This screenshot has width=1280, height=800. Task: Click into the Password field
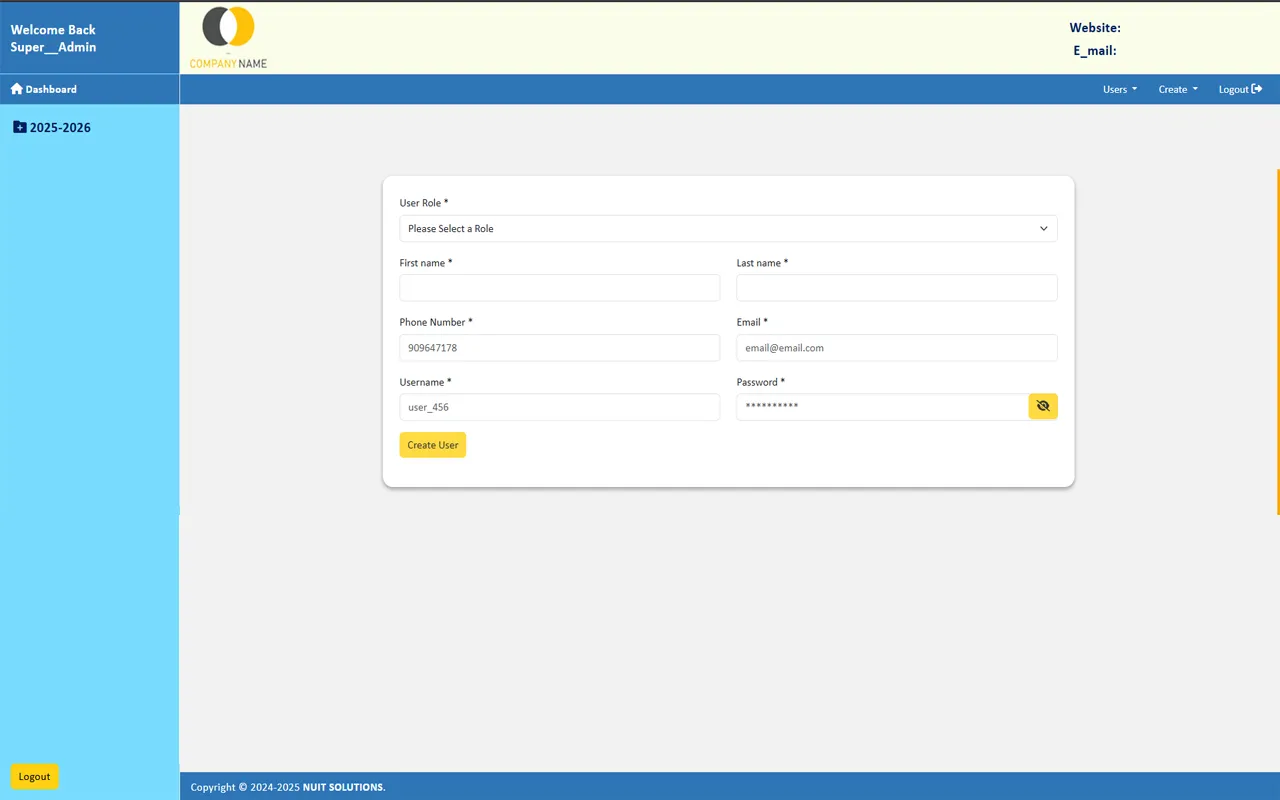(x=881, y=407)
